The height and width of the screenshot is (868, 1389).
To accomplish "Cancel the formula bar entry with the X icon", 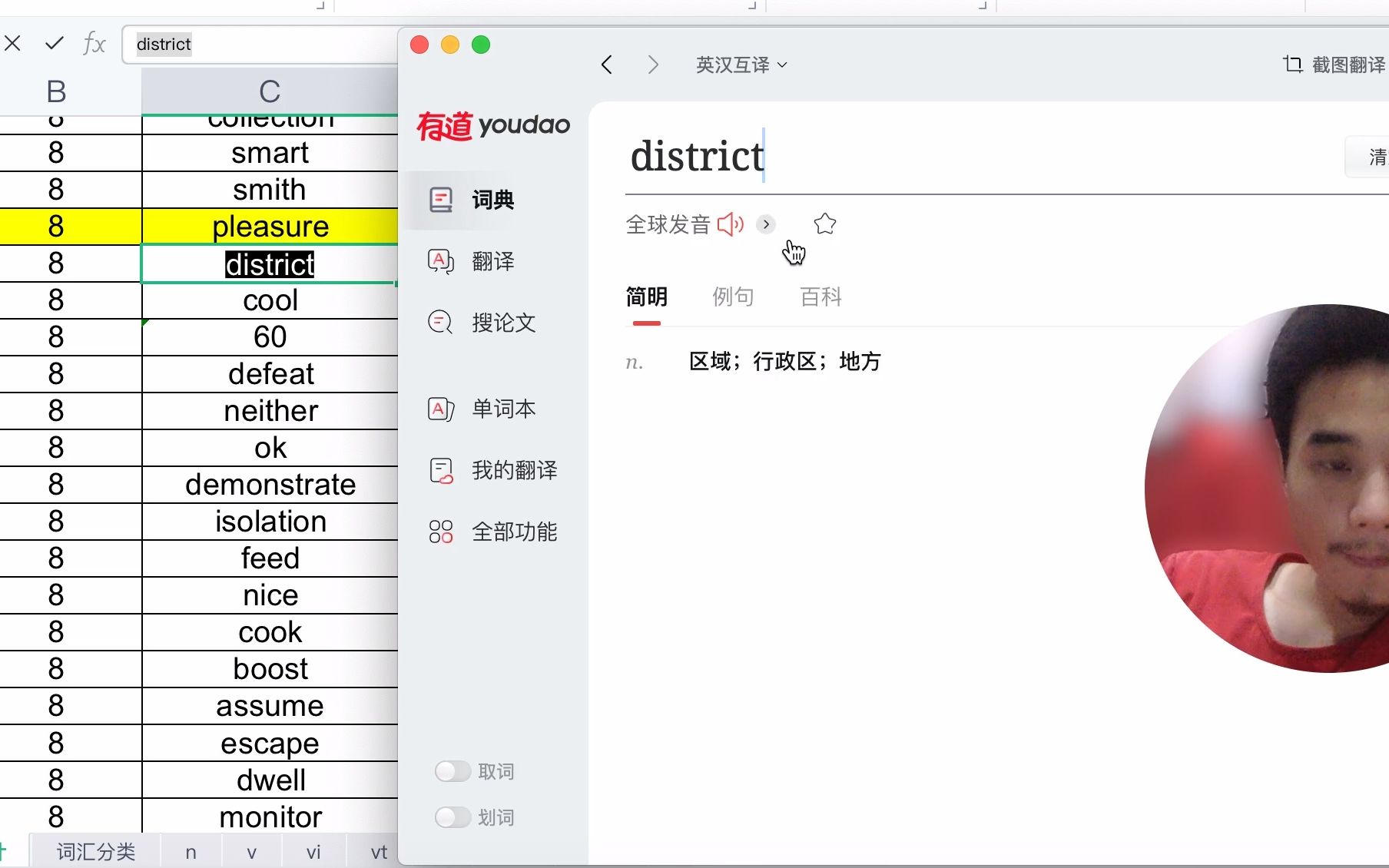I will pos(13,43).
